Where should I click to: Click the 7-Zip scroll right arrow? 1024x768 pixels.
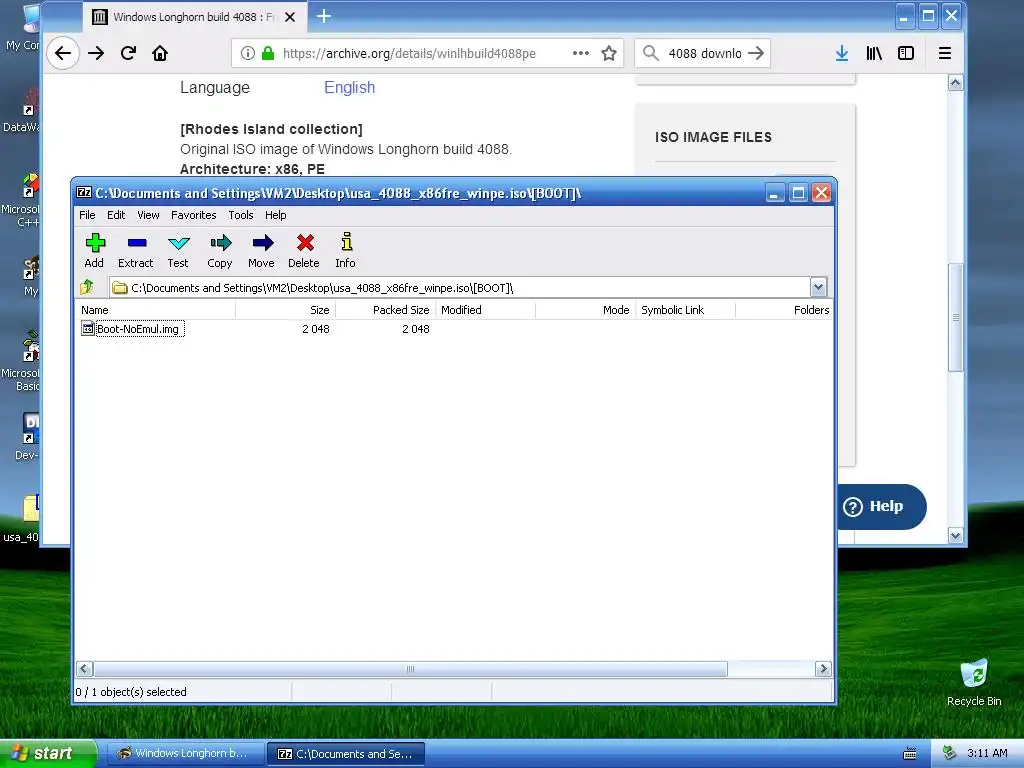823,669
